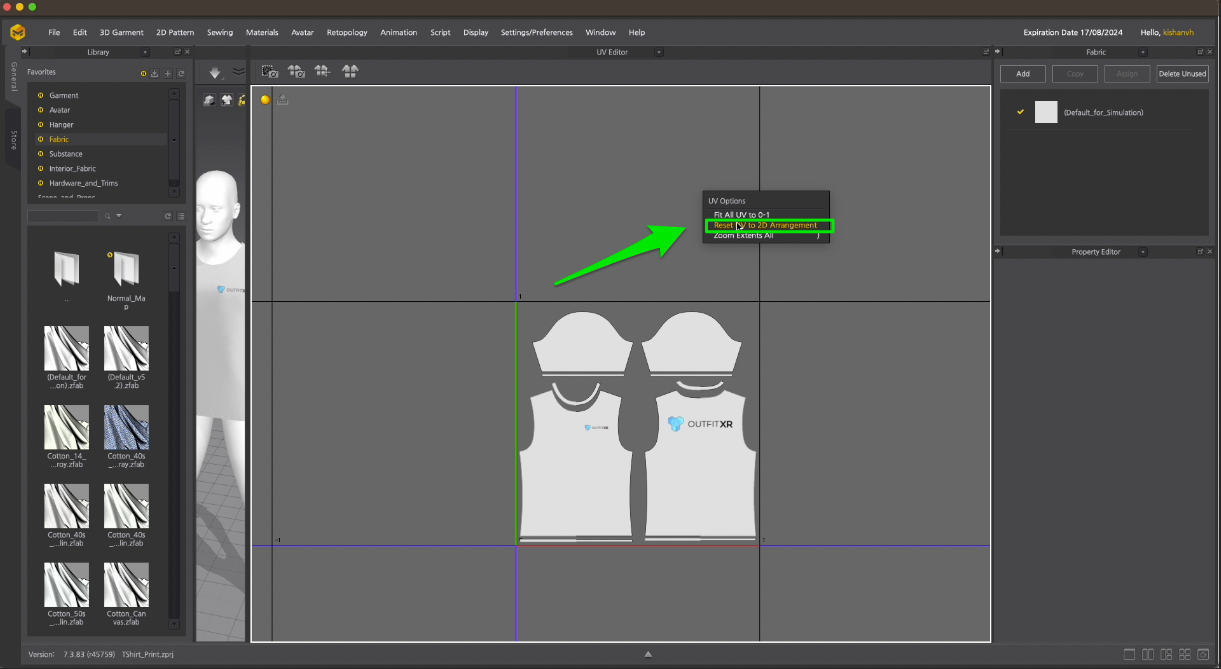This screenshot has width=1221, height=669.
Task: Open the Property Editor title dropdown
Action: 1144,252
